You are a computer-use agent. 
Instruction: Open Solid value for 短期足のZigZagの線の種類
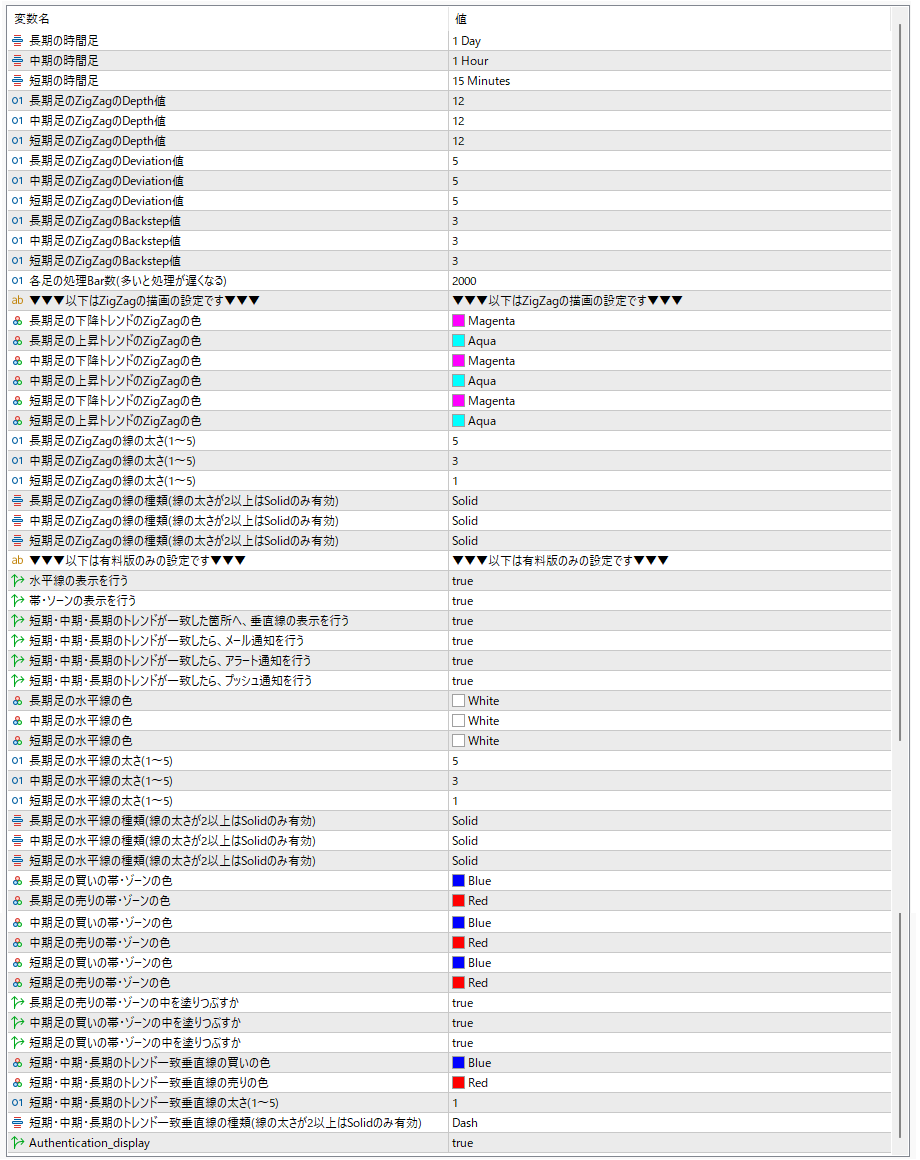click(x=464, y=540)
